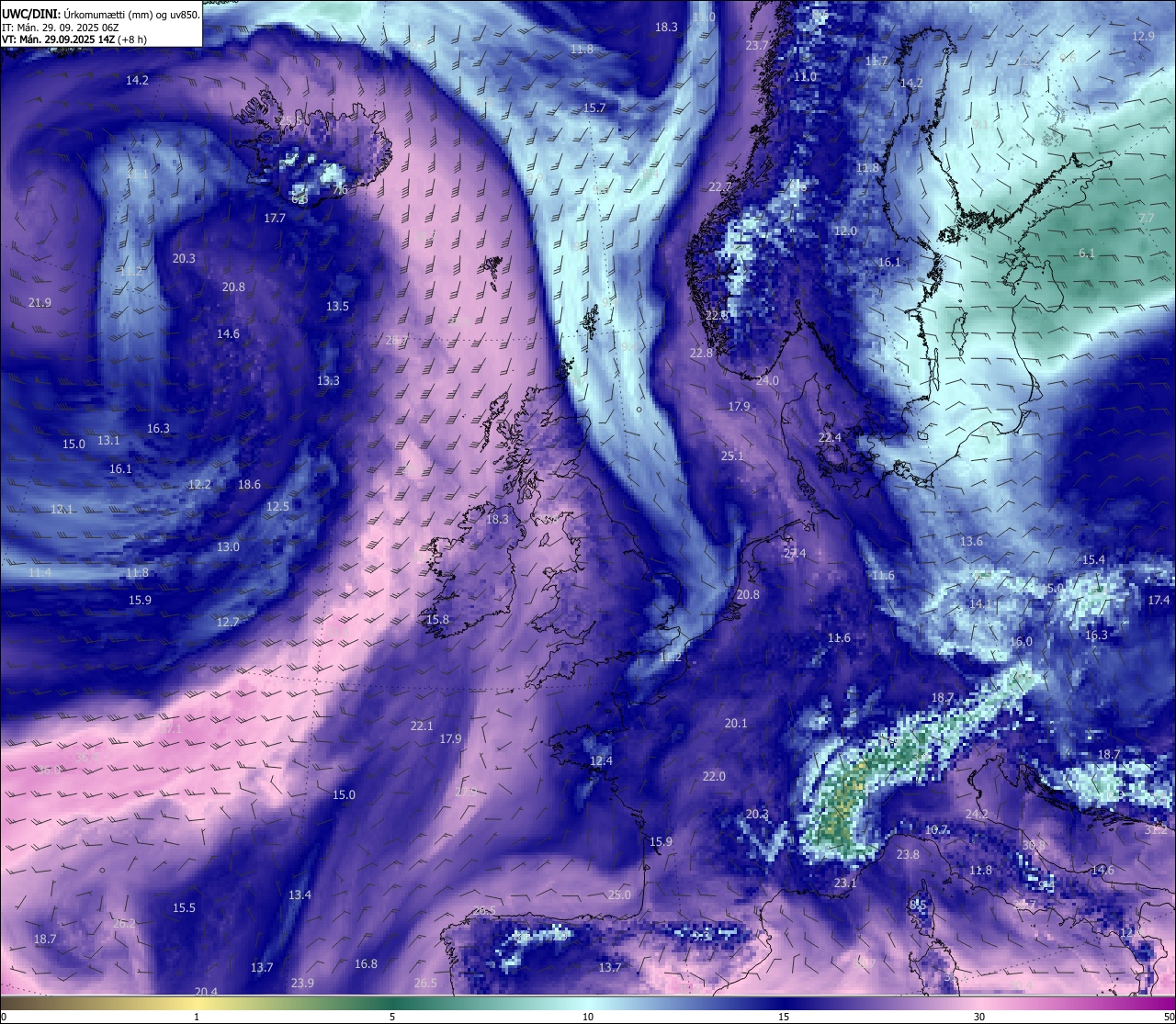Click the 22.0 value over central France
Image resolution: width=1176 pixels, height=1024 pixels.
tap(714, 777)
